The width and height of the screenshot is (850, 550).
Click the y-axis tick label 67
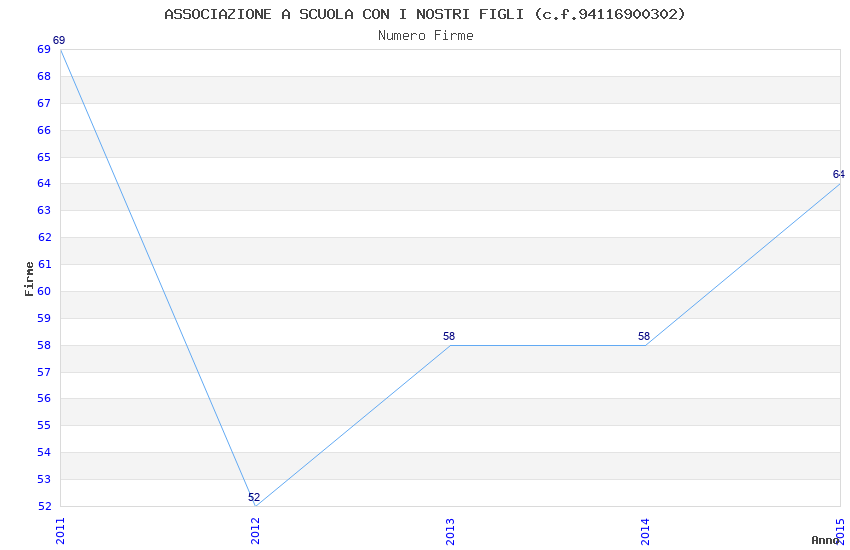click(44, 103)
